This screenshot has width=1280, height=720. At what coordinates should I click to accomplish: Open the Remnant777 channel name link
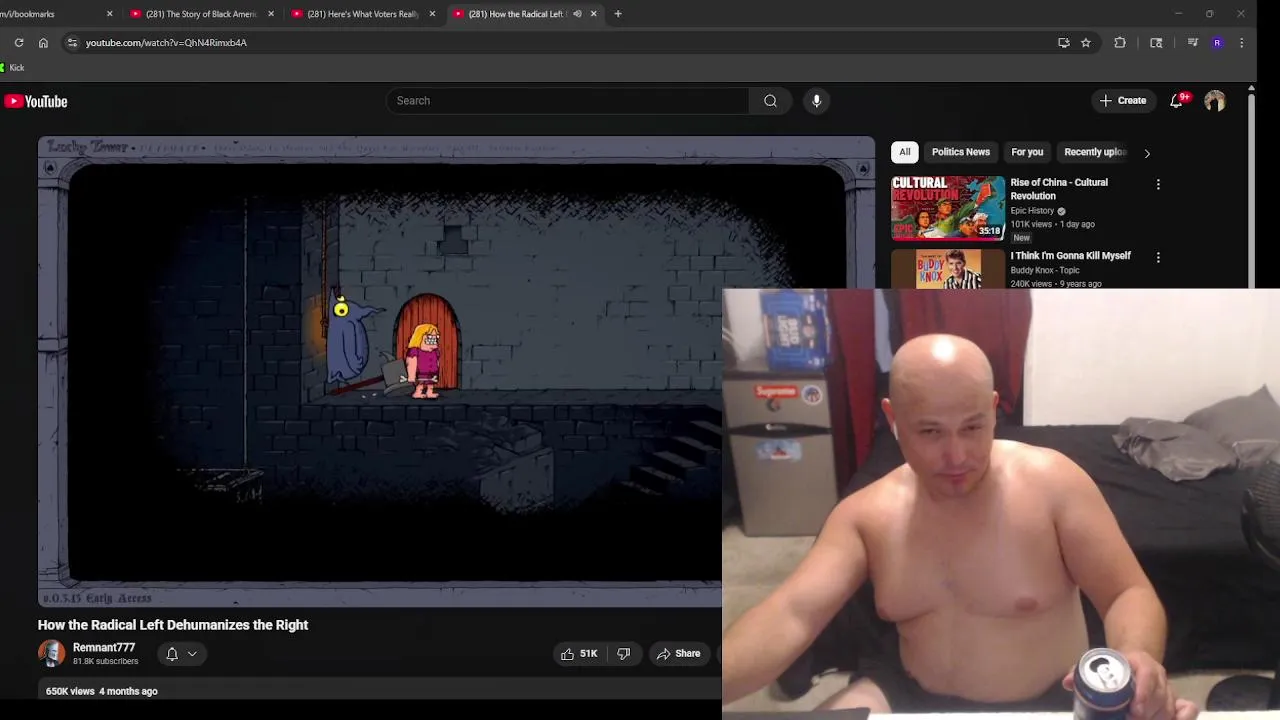click(104, 648)
